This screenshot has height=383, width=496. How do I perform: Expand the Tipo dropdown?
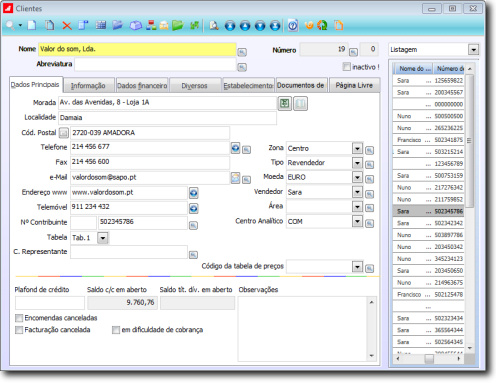pos(357,163)
